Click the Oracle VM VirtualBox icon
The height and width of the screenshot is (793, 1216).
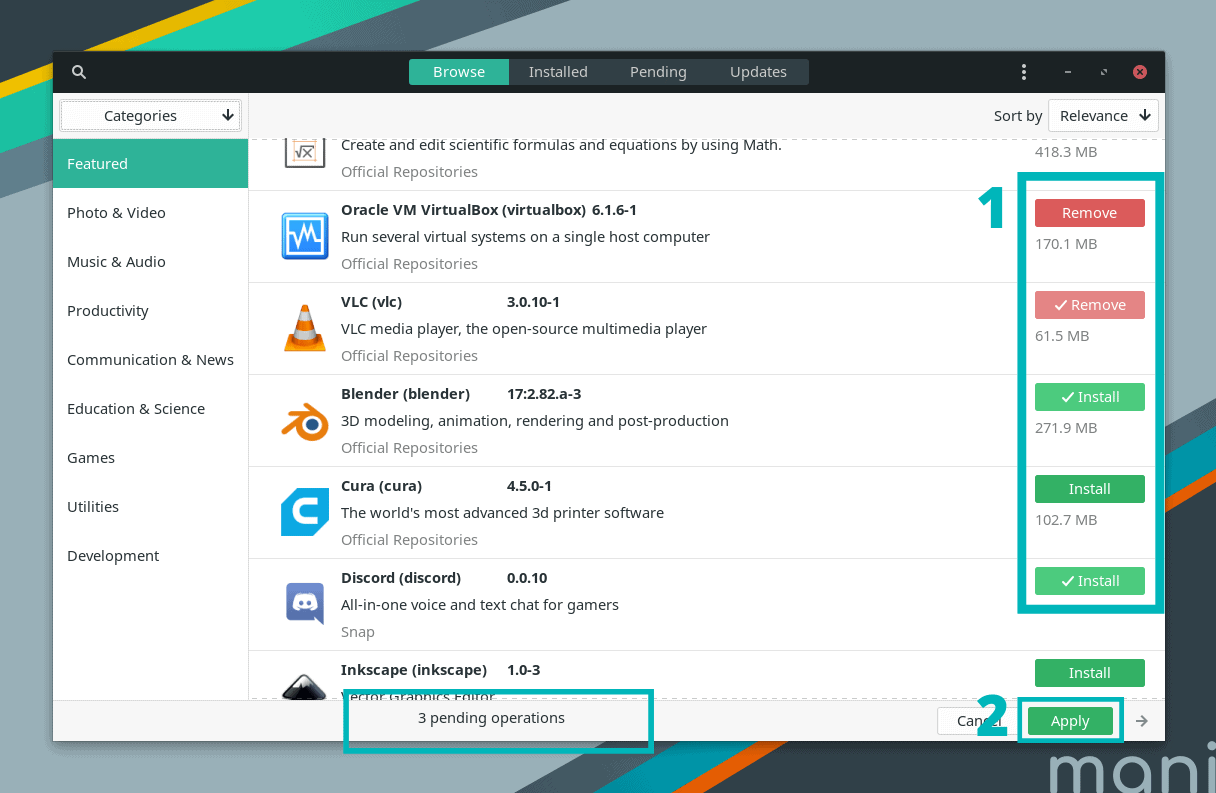[x=304, y=236]
